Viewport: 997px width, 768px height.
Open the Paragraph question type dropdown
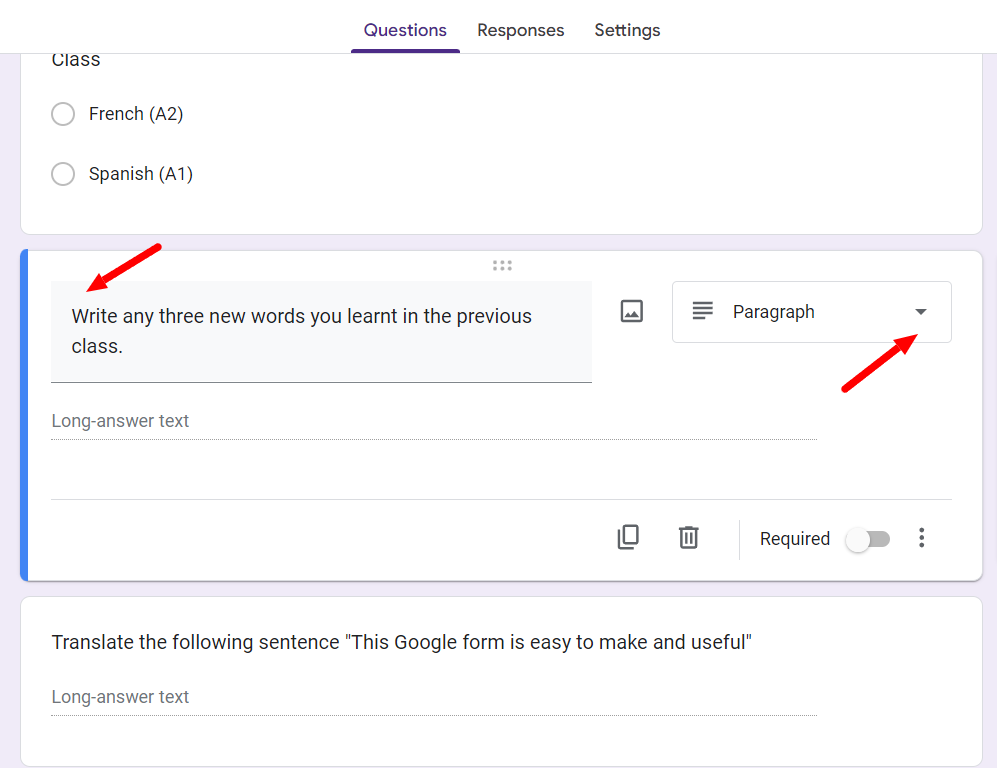[x=811, y=312]
